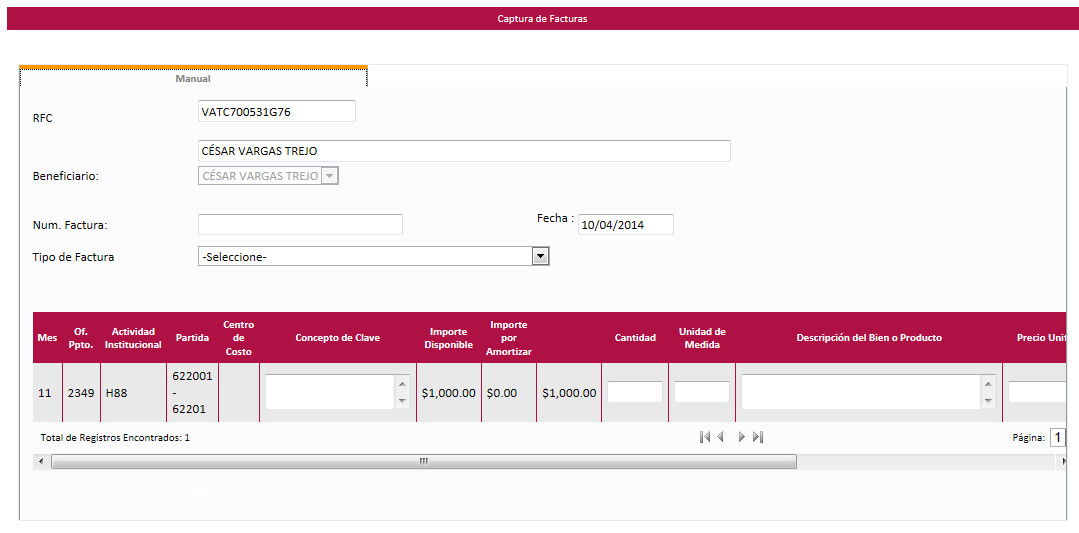Viewport: 1079px width, 533px height.
Task: Click the RFC input field
Action: pyautogui.click(x=277, y=111)
